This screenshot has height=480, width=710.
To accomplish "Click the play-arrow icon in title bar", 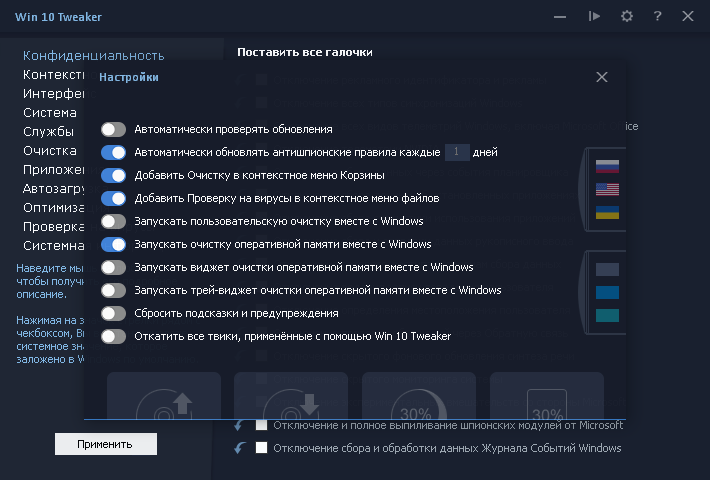I will [594, 16].
